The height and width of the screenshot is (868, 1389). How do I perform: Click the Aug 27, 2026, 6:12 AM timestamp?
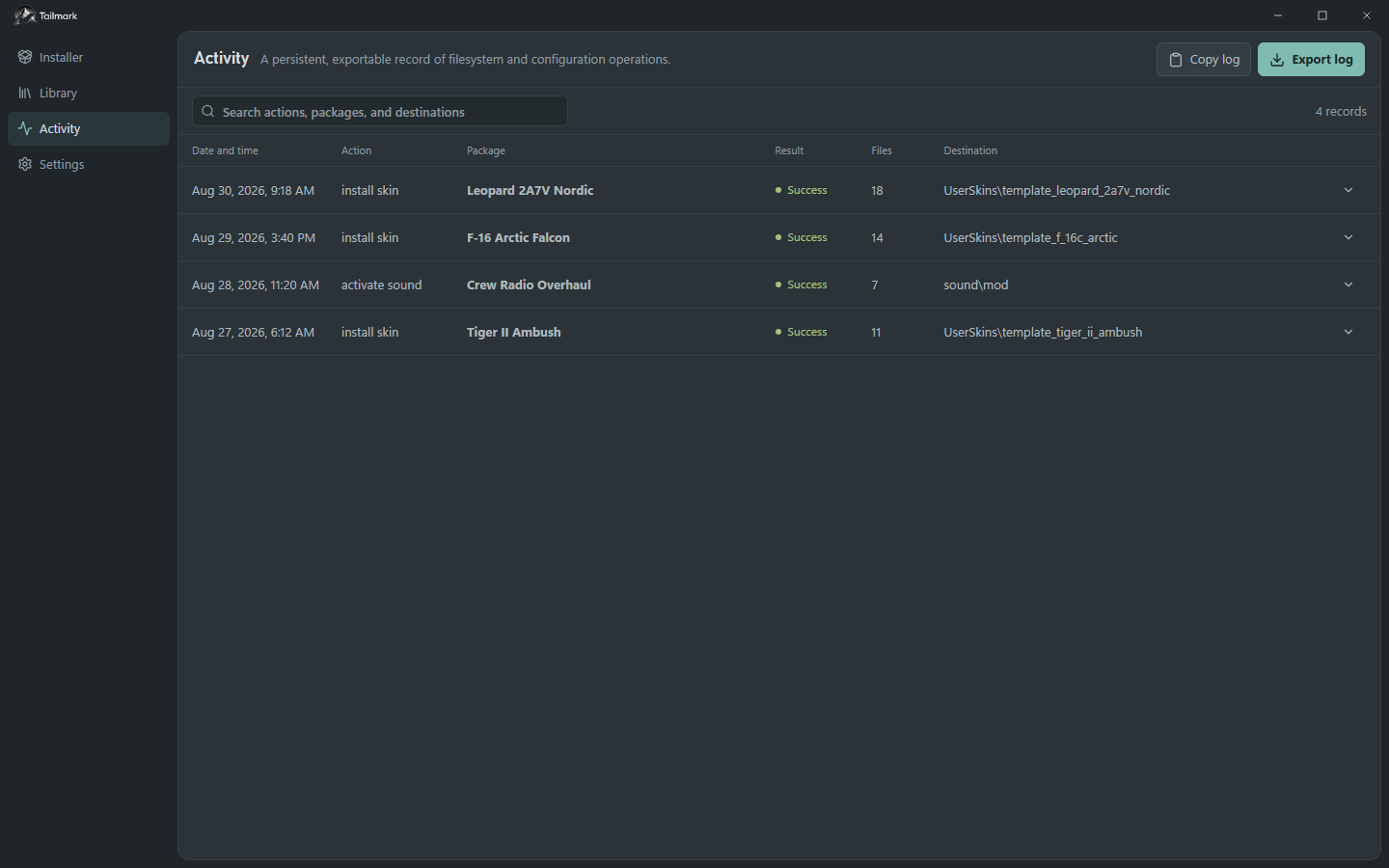[253, 332]
